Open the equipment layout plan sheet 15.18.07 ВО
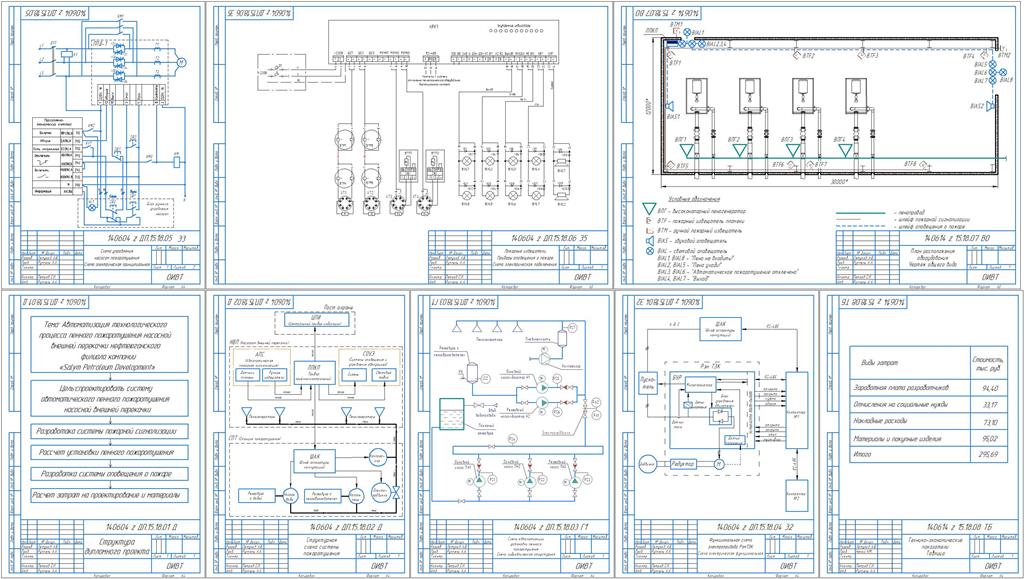1024x579 pixels. coord(820,144)
